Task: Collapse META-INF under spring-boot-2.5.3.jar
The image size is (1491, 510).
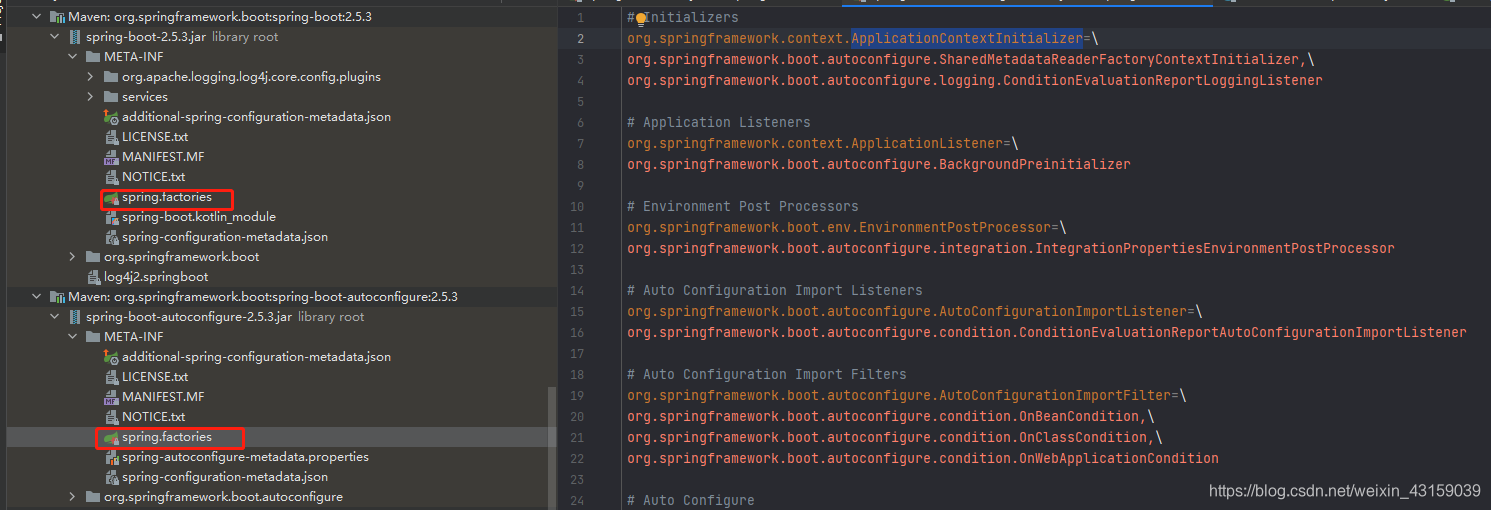Action: coord(73,57)
